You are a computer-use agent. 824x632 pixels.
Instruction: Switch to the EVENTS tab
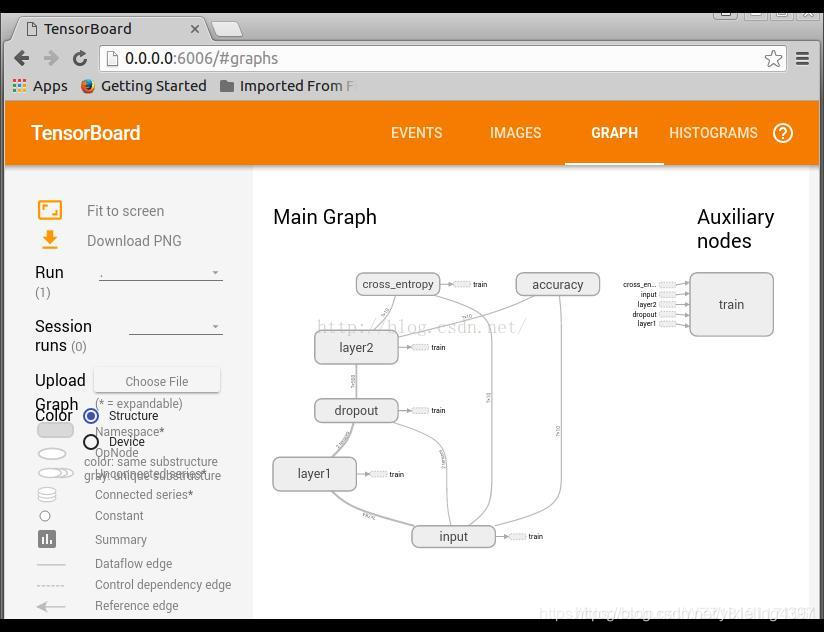click(417, 133)
